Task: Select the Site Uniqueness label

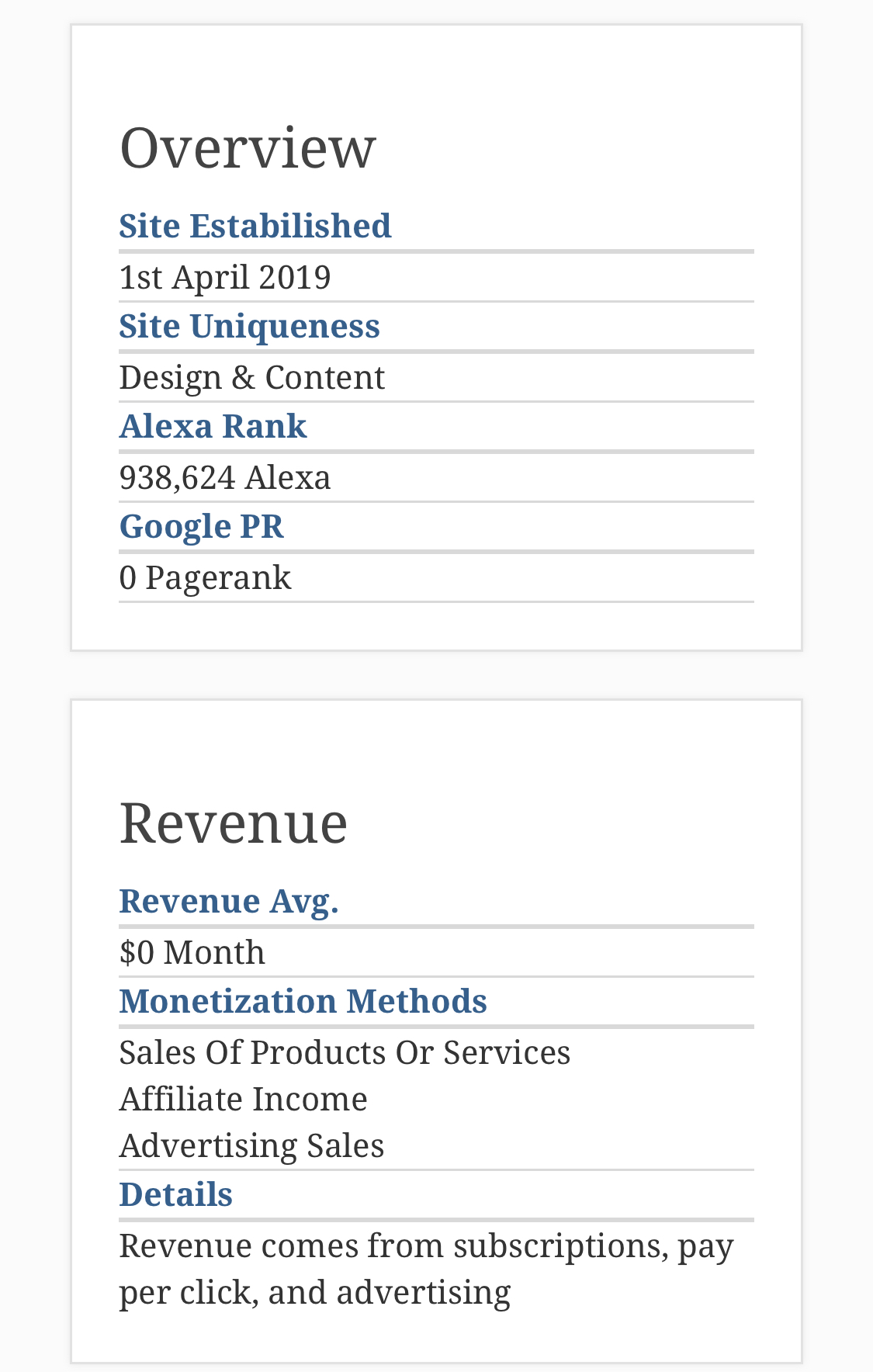Action: pos(250,326)
